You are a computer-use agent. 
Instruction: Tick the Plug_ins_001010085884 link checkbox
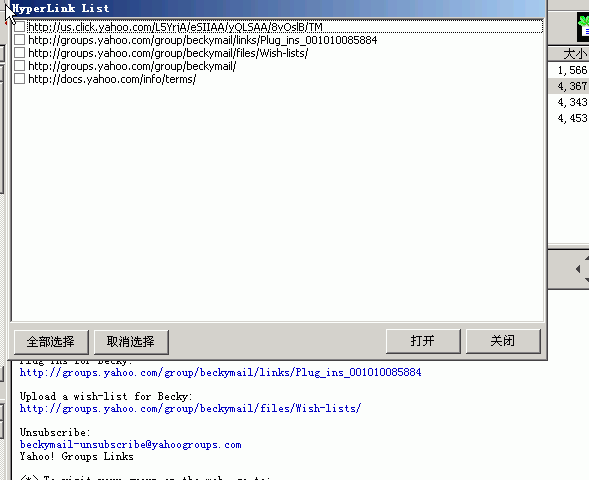20,40
